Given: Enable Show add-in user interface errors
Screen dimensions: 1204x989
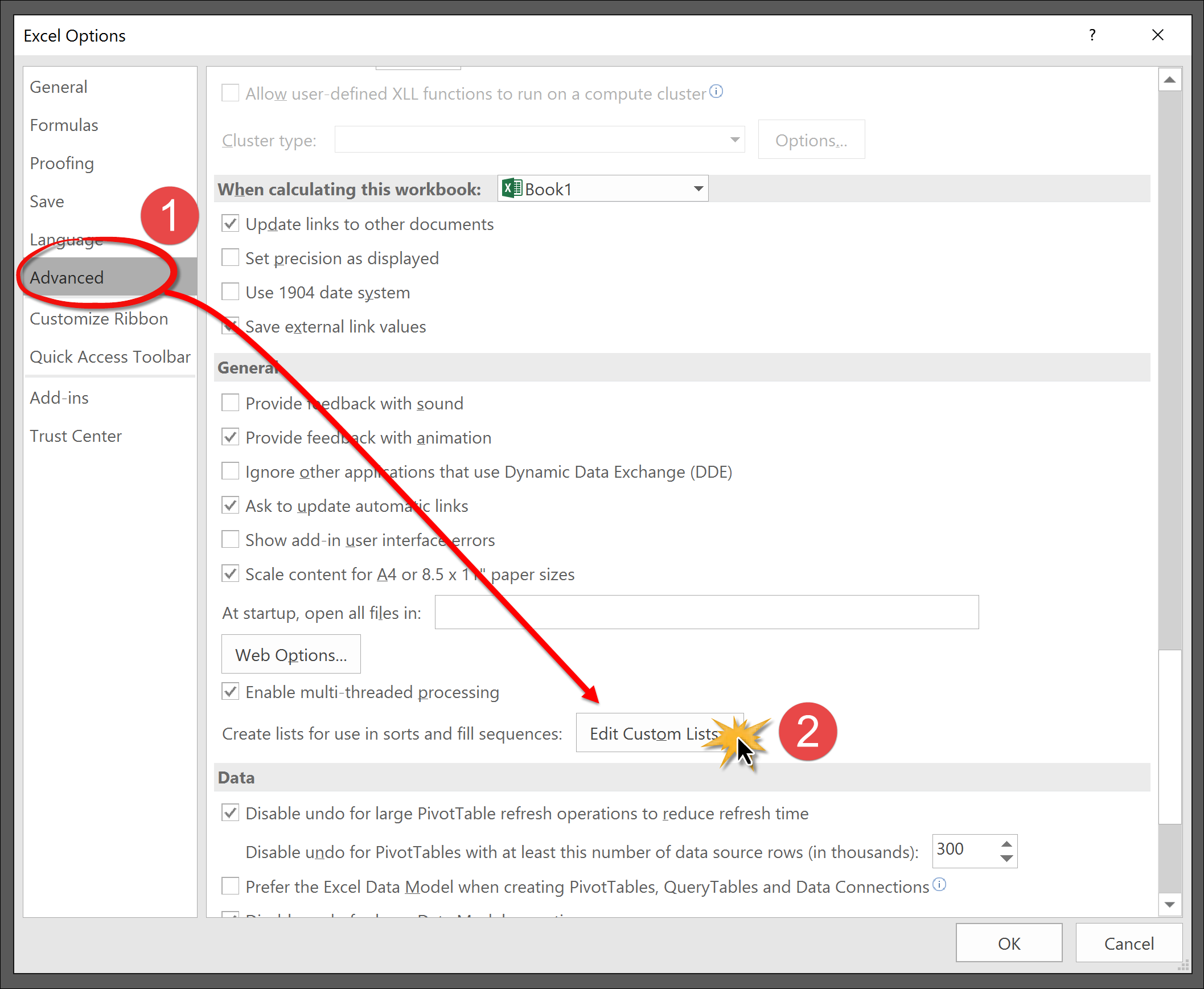Looking at the screenshot, I should (230, 540).
